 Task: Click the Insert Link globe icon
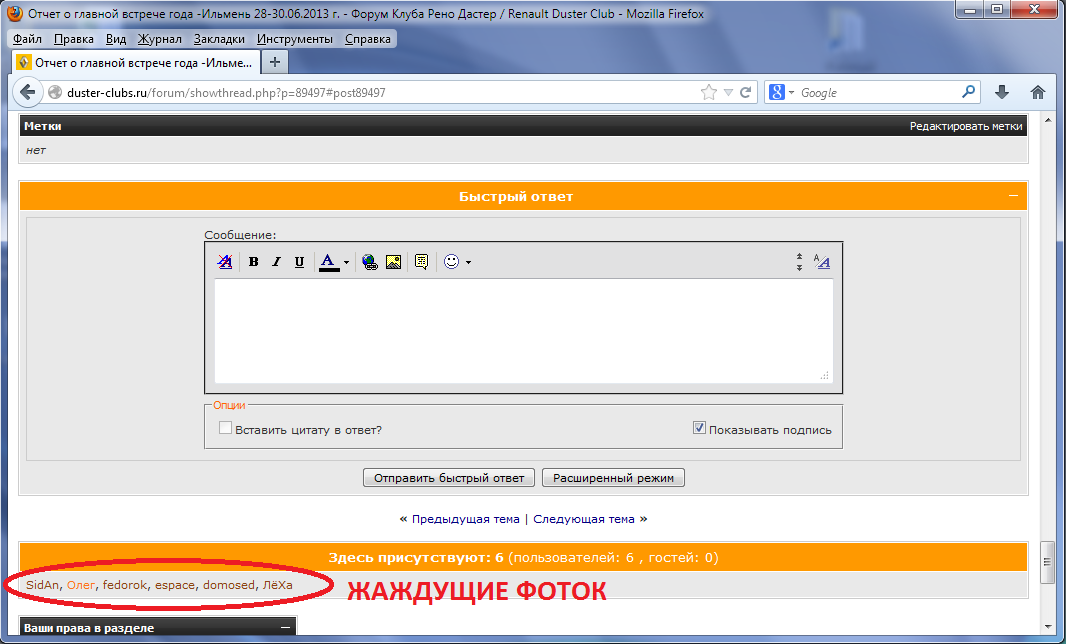tap(370, 262)
